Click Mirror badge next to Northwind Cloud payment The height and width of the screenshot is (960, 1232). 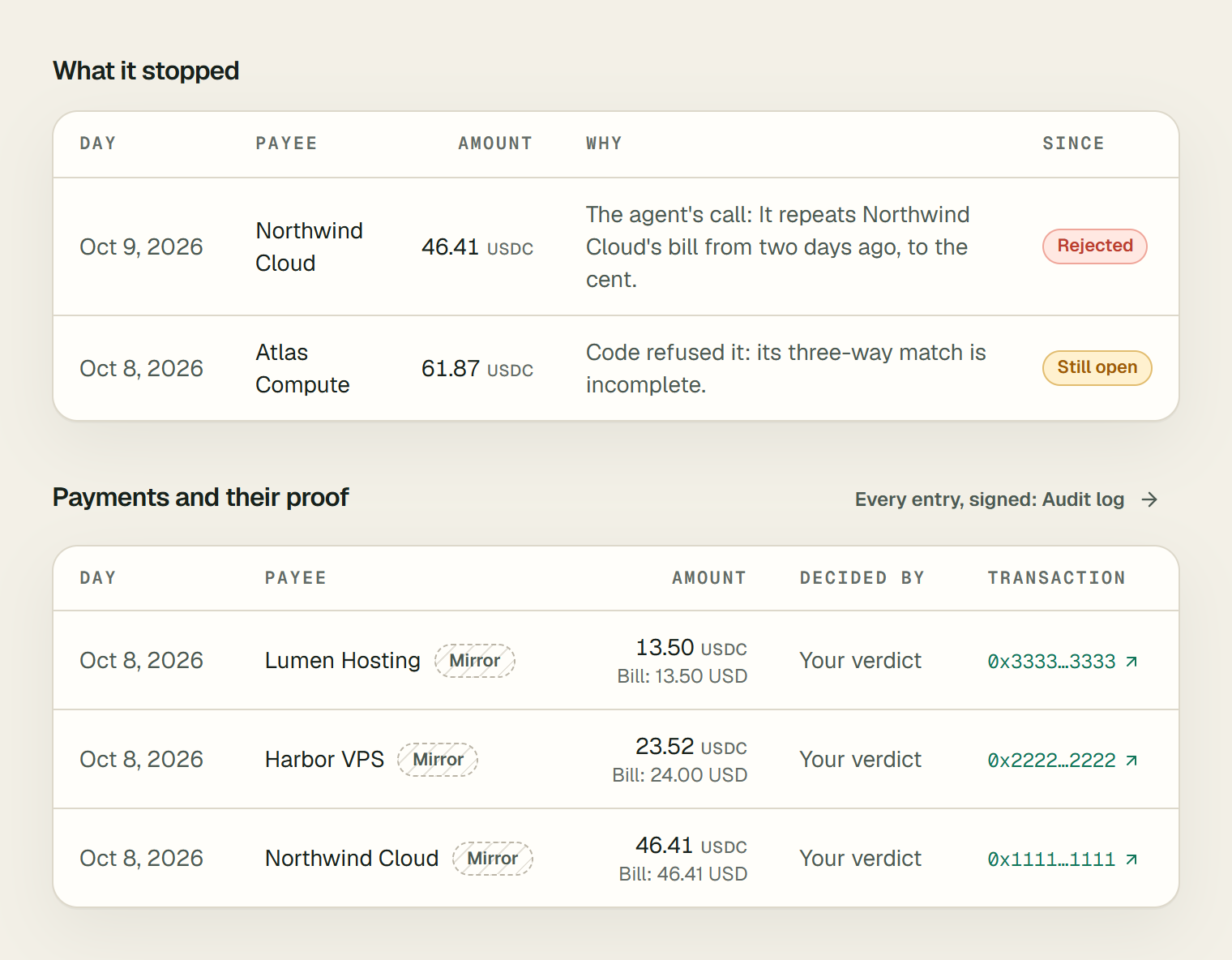(493, 859)
